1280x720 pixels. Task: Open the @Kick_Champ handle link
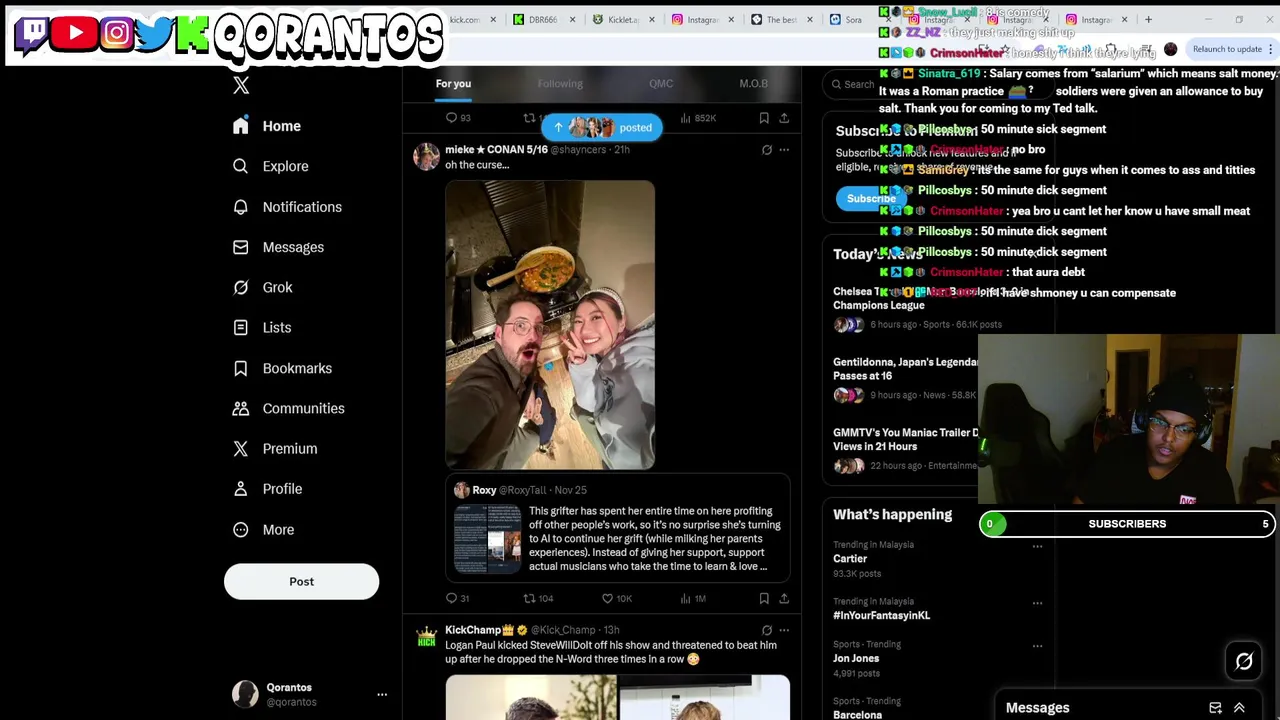coord(563,630)
